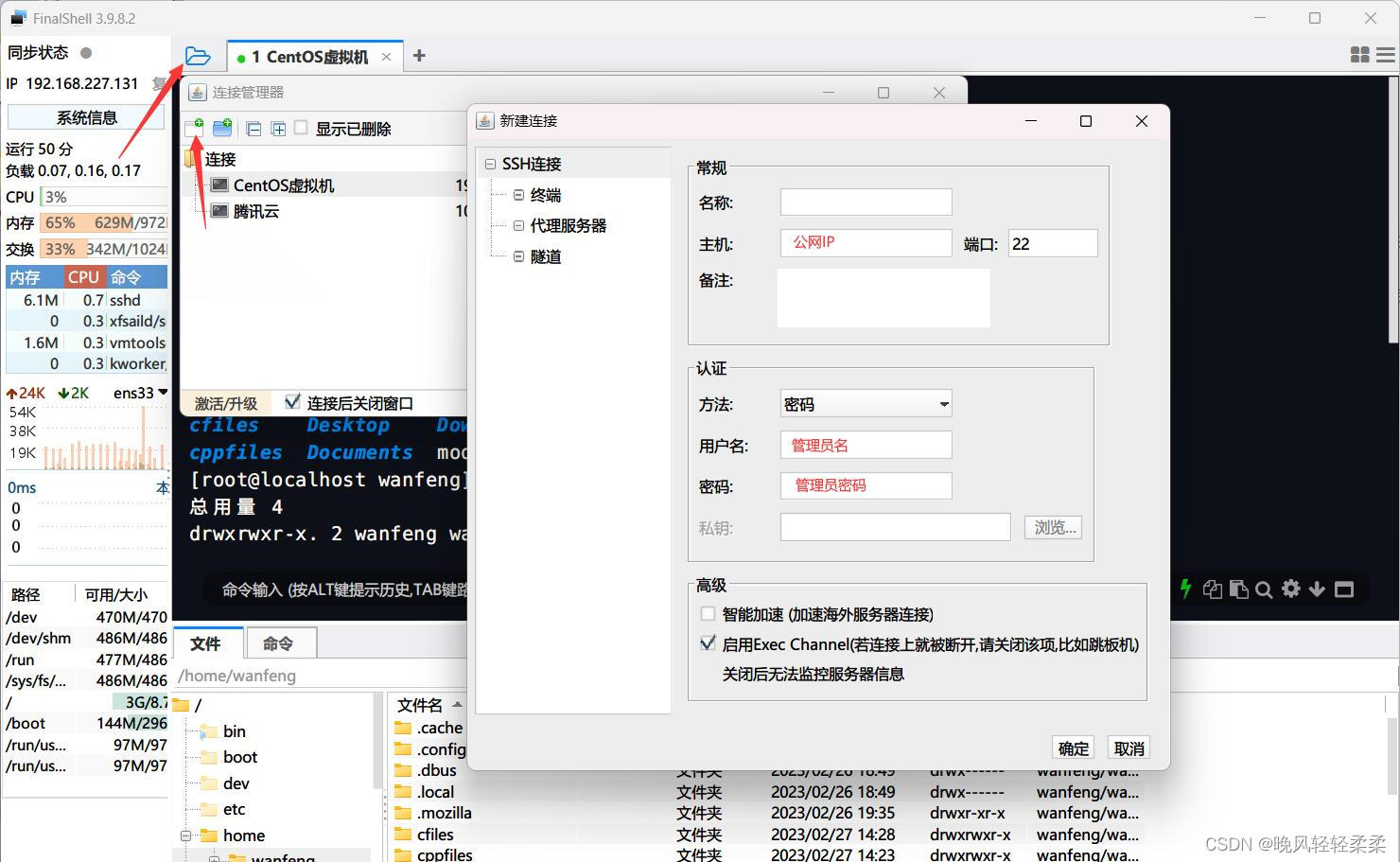The image size is (1400, 862).
Task: Select the 连接 root folder
Action: coord(220,159)
